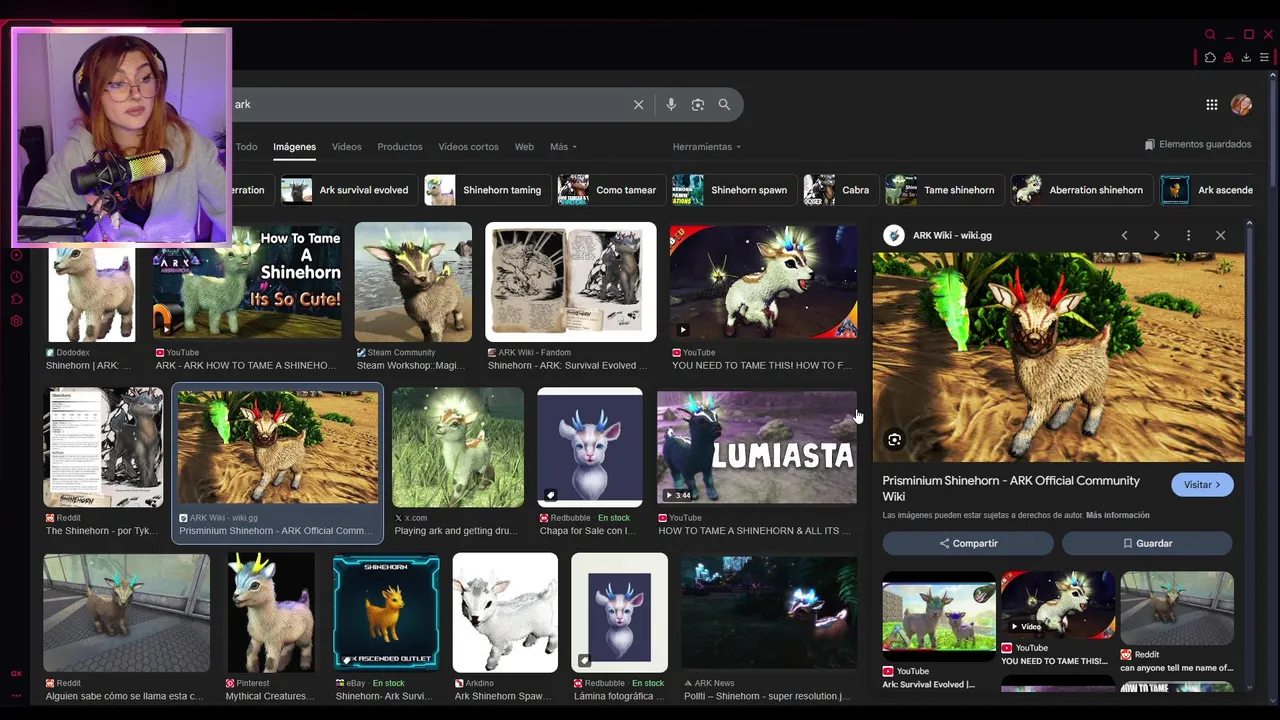Open search by image camera icon
This screenshot has width=1280, height=720.
[x=698, y=105]
